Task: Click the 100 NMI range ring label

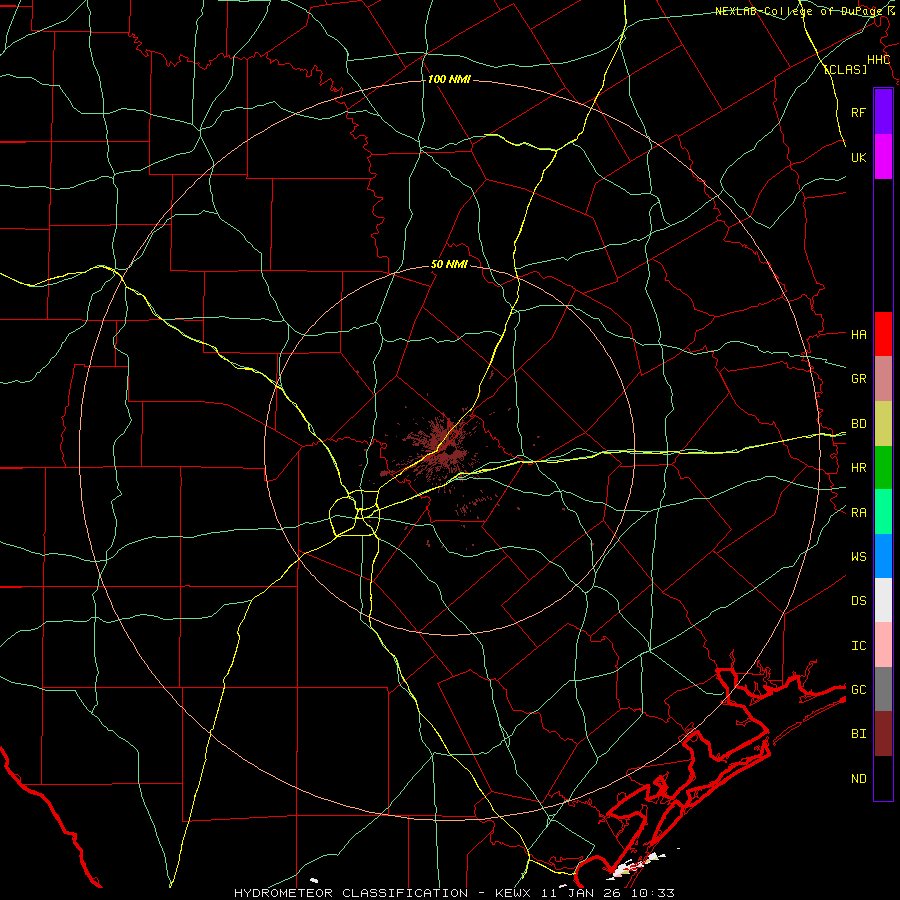Action: pyautogui.click(x=449, y=79)
